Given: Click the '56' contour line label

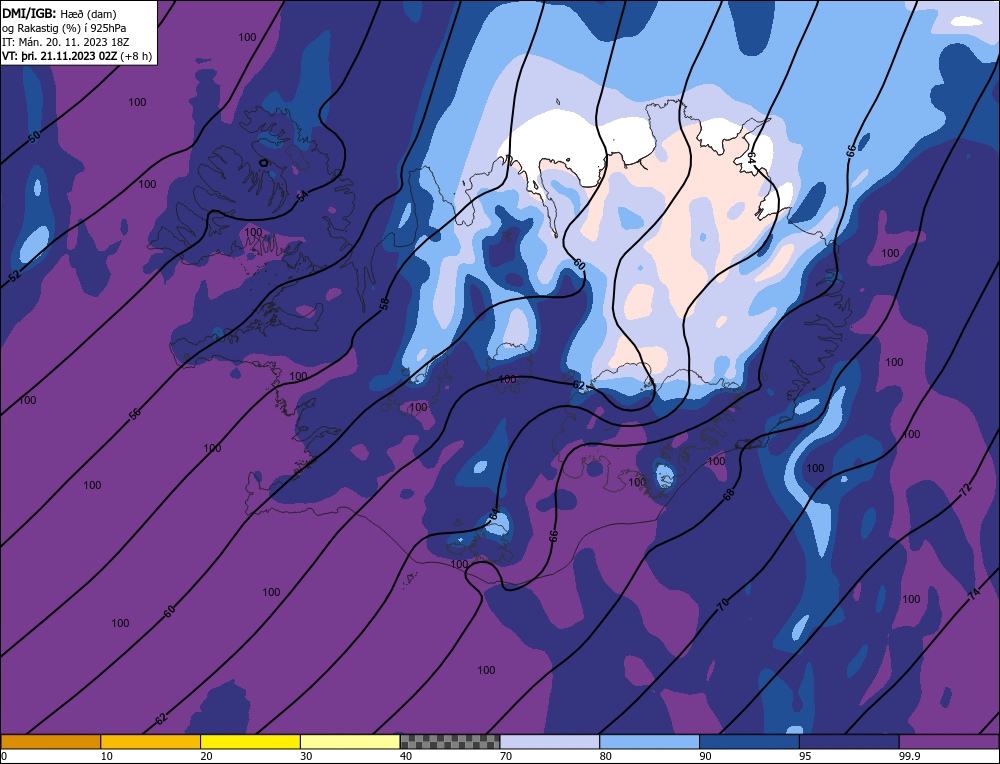Looking at the screenshot, I should pyautogui.click(x=135, y=413).
